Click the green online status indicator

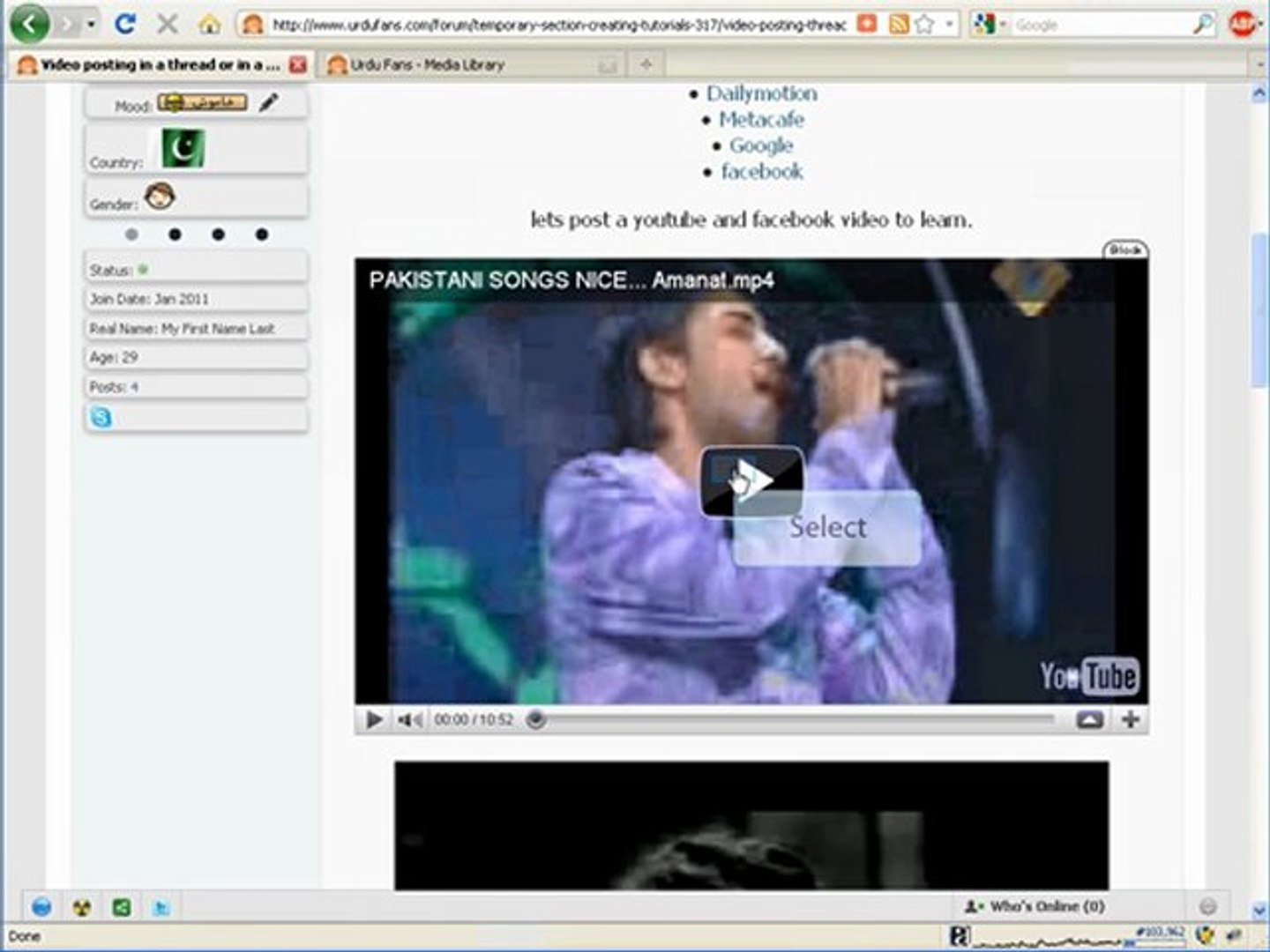143,270
